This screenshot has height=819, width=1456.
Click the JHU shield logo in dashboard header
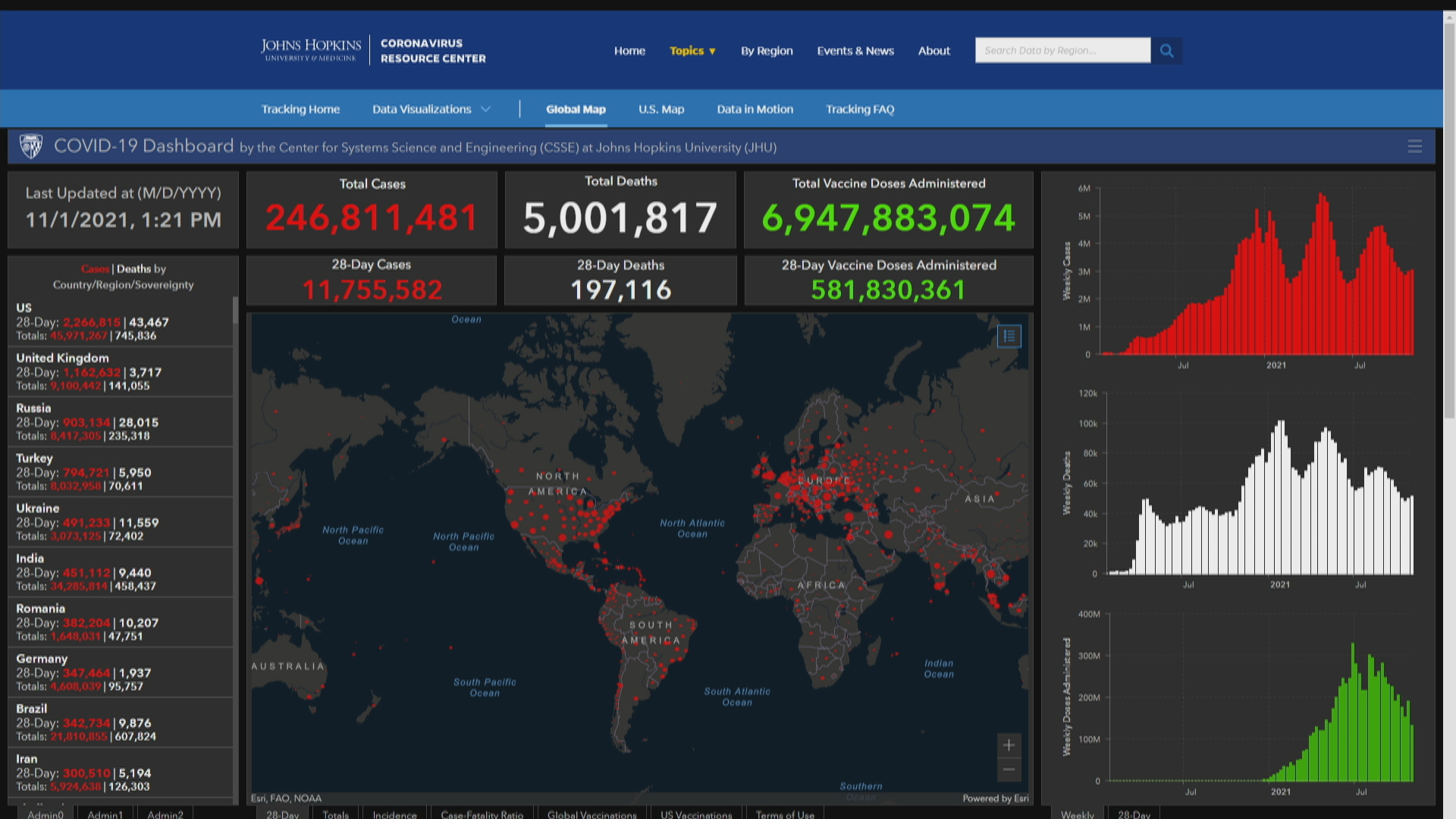pyautogui.click(x=31, y=146)
